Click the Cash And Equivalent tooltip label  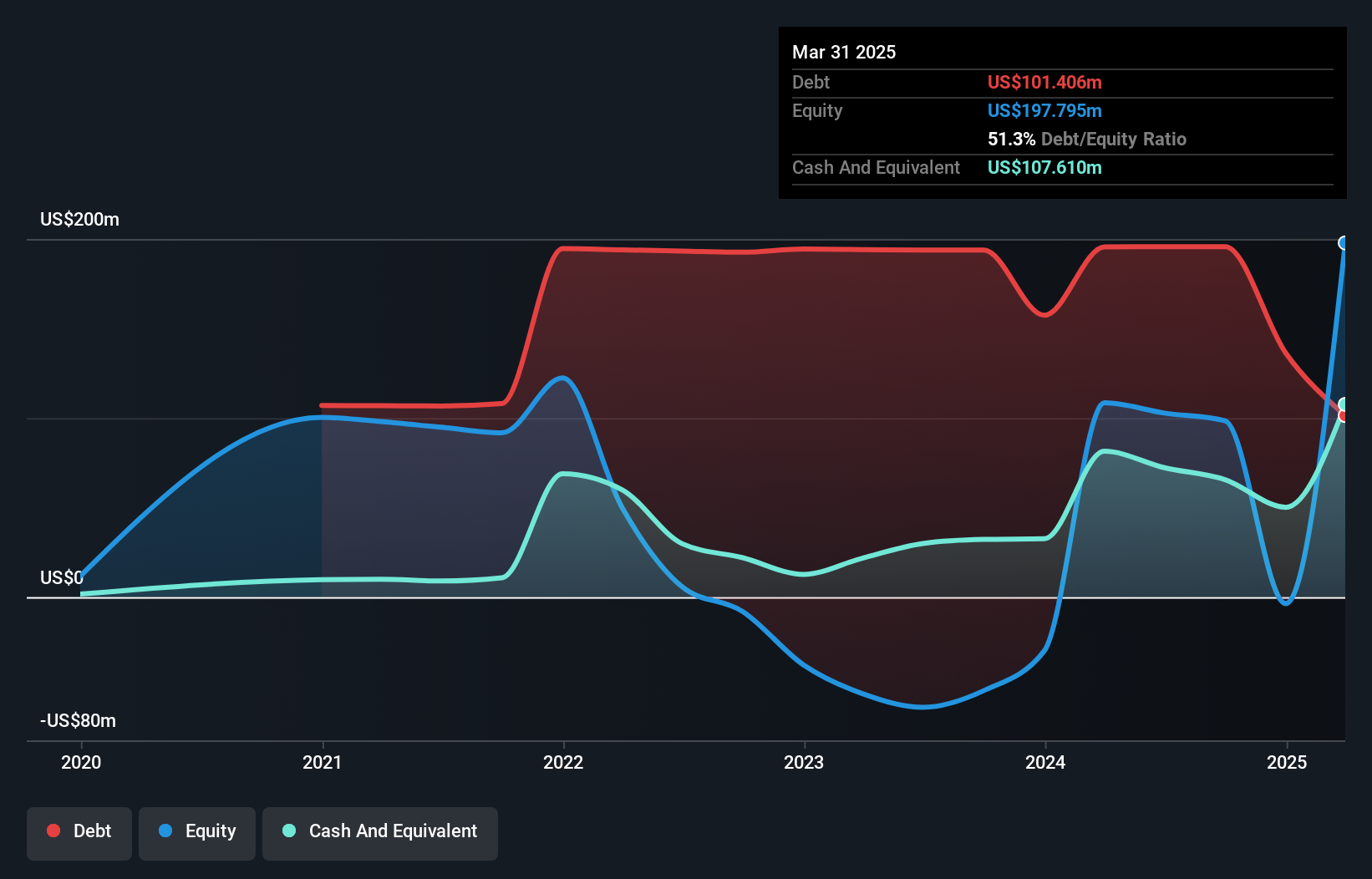pos(876,168)
